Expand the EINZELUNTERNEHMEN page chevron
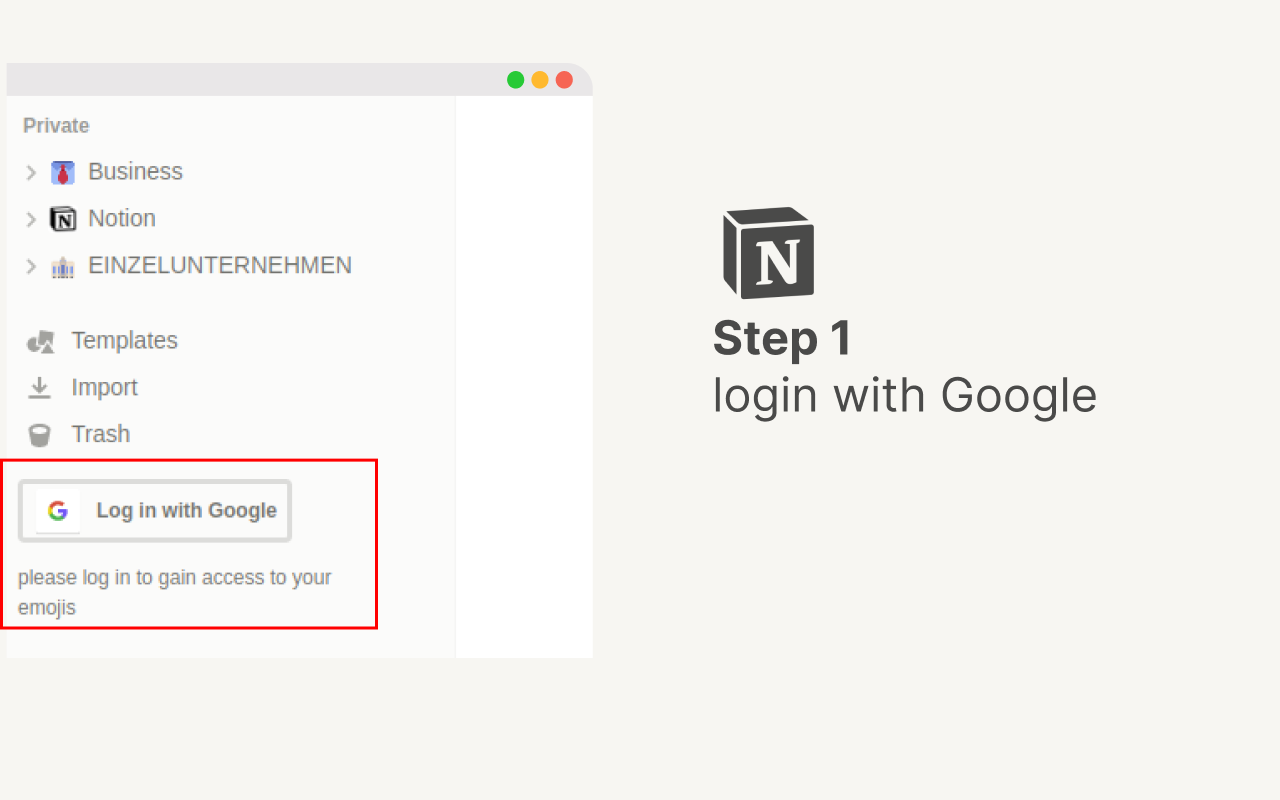 coord(31,266)
